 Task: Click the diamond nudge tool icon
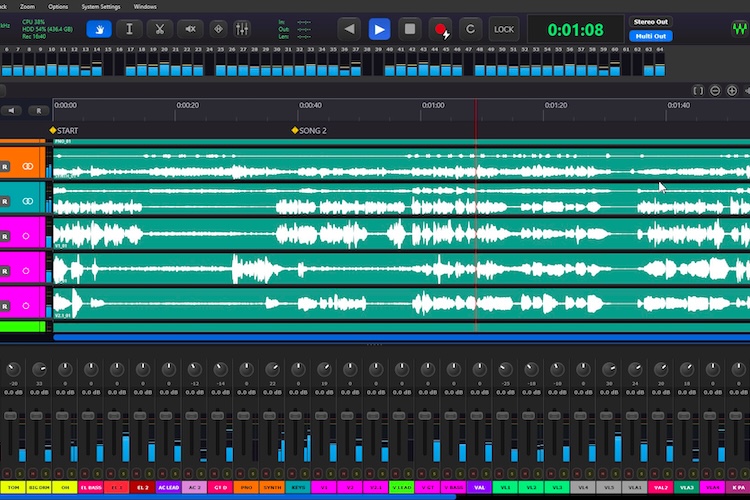pyautogui.click(x=219, y=29)
